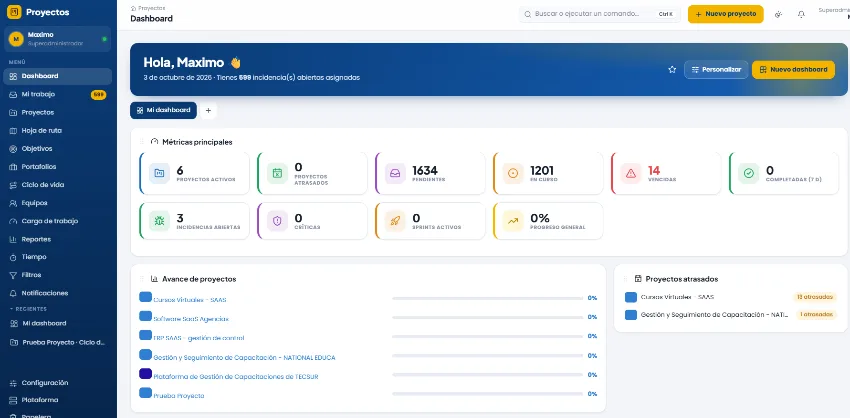Click the Incidencias abiertas bug icon
This screenshot has height=418, width=850.
pyautogui.click(x=159, y=221)
